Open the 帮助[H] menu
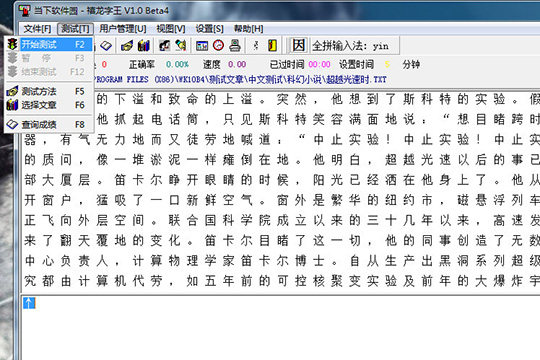The image size is (540, 360). pos(249,29)
